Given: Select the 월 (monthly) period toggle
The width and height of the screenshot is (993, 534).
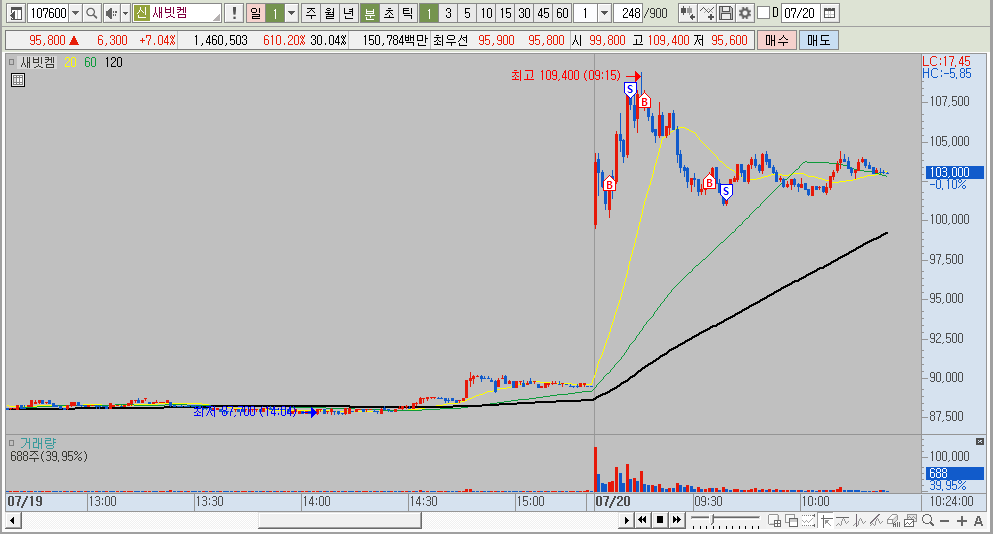Looking at the screenshot, I should pos(330,13).
